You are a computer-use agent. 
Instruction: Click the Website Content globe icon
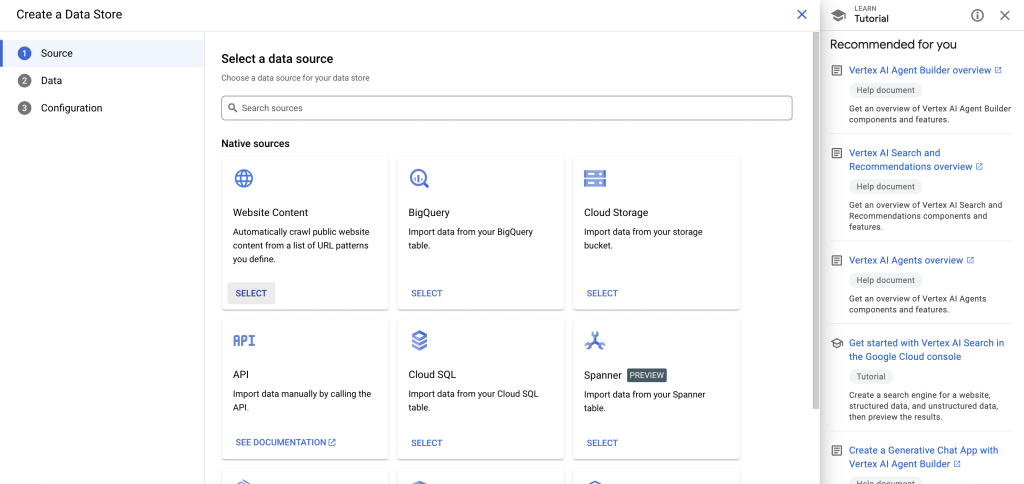click(244, 179)
